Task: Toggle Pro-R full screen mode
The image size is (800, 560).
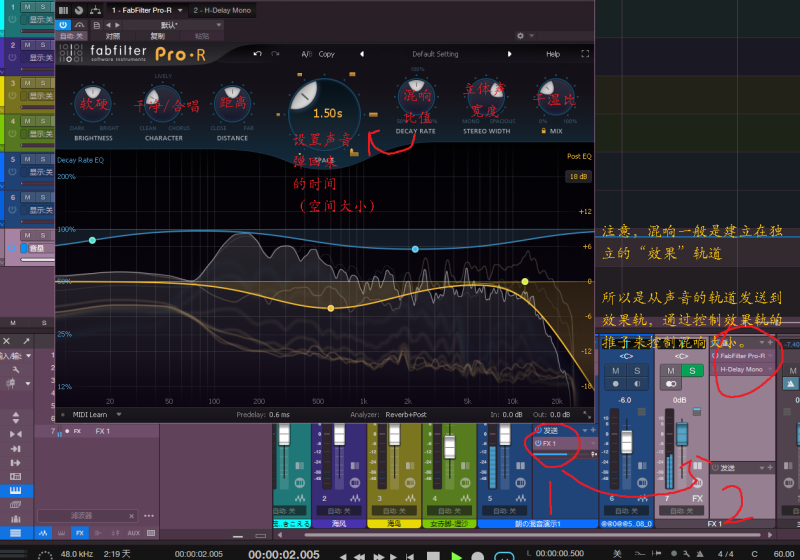Action: [585, 54]
